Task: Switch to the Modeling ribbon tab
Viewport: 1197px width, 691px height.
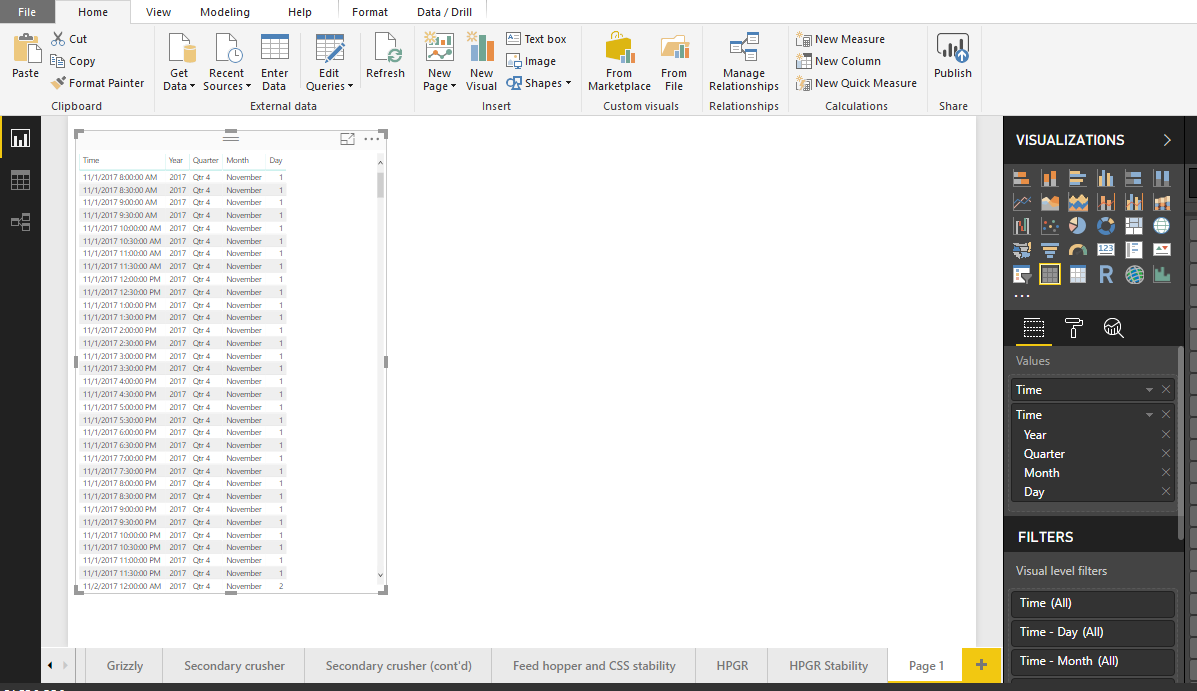Action: click(224, 12)
